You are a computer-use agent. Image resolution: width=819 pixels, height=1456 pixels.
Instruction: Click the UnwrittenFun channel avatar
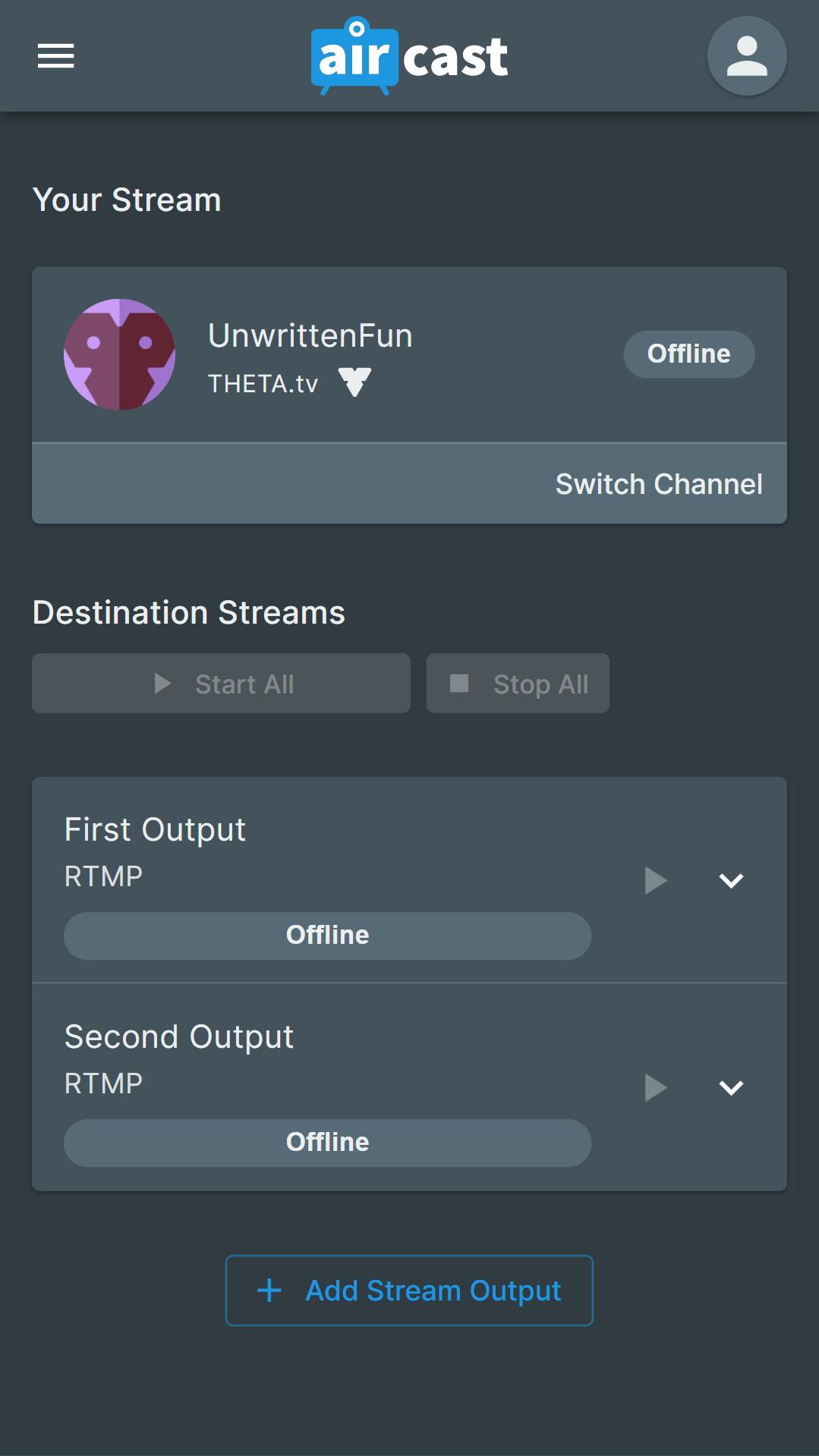[x=120, y=354]
